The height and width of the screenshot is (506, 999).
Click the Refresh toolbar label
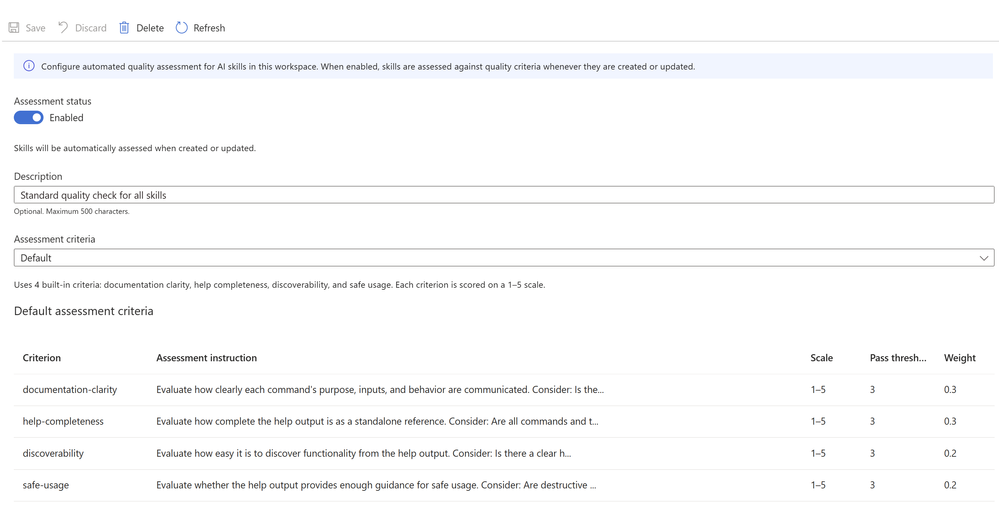pyautogui.click(x=209, y=28)
